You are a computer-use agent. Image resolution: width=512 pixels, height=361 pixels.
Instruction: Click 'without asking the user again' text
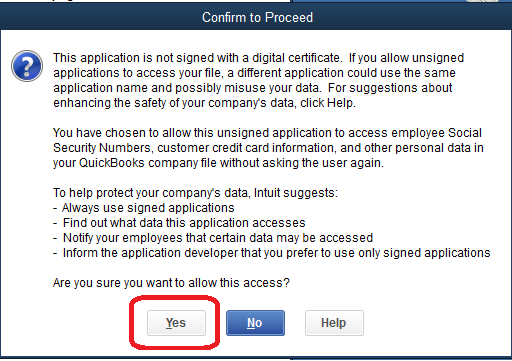tap(302, 163)
